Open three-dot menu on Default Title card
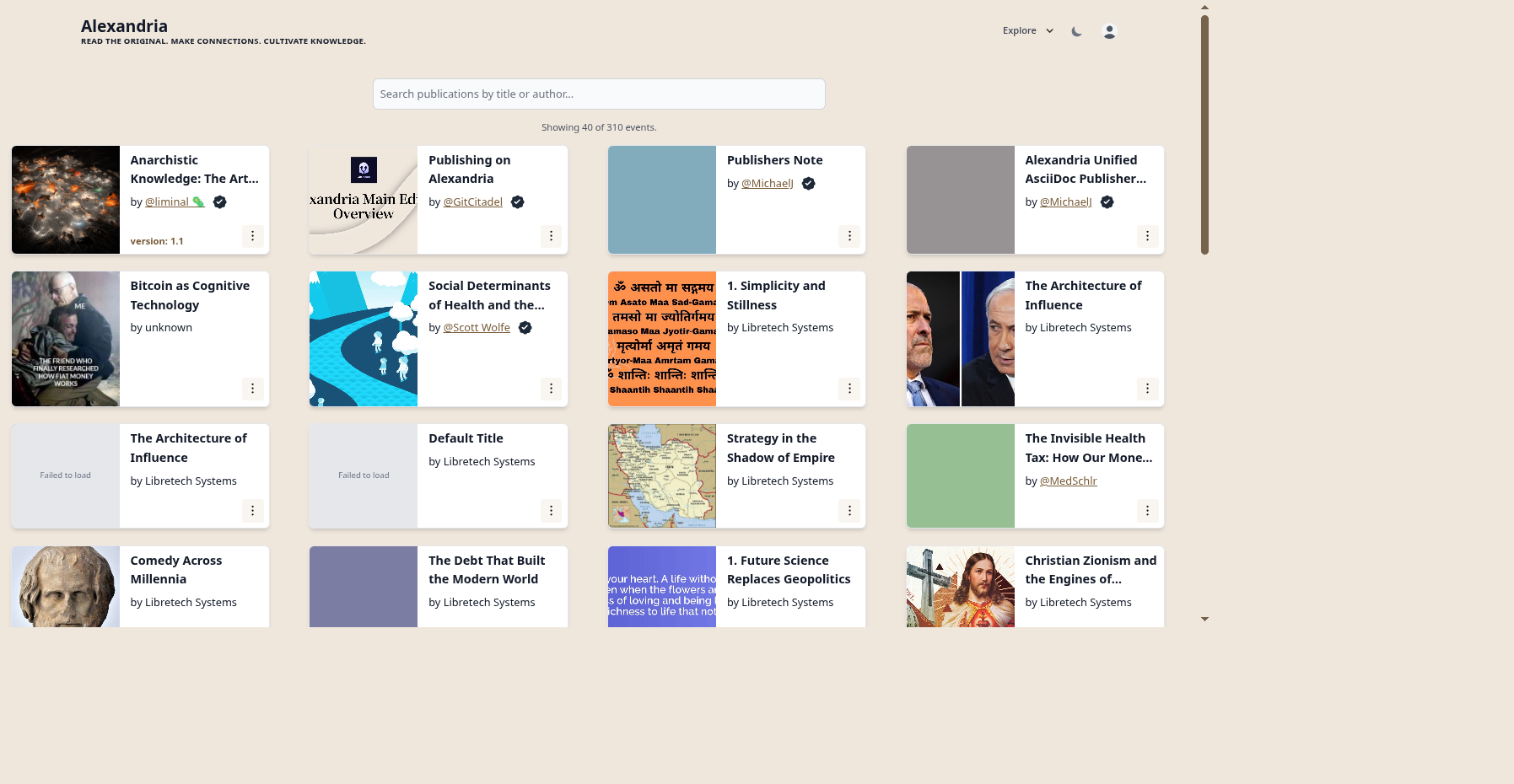 tap(551, 511)
